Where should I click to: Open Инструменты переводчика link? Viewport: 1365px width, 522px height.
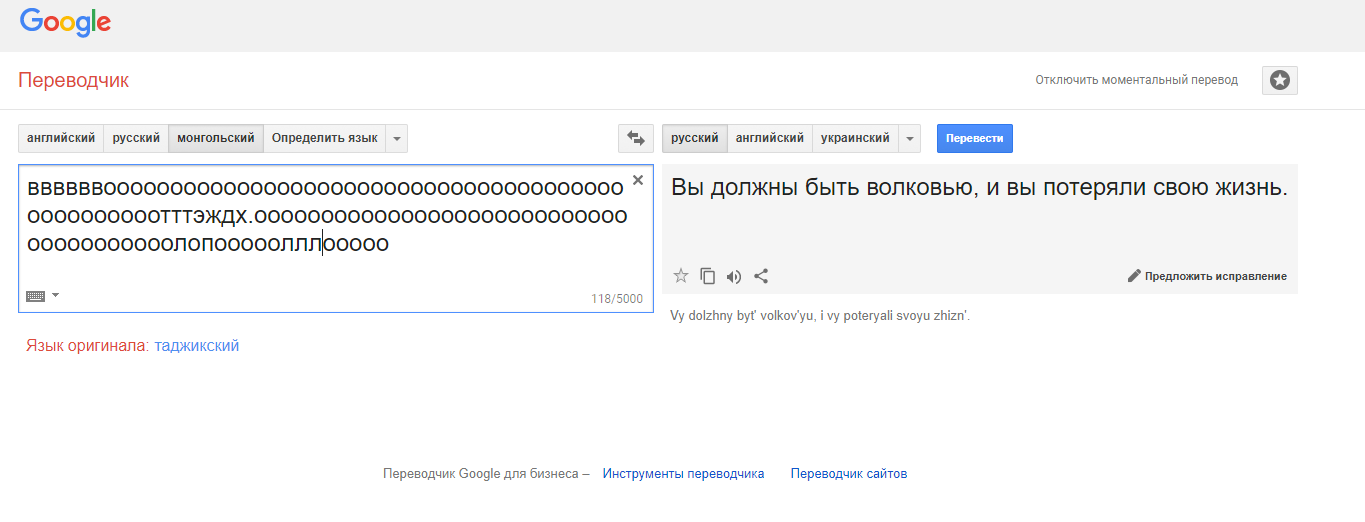(x=683, y=474)
